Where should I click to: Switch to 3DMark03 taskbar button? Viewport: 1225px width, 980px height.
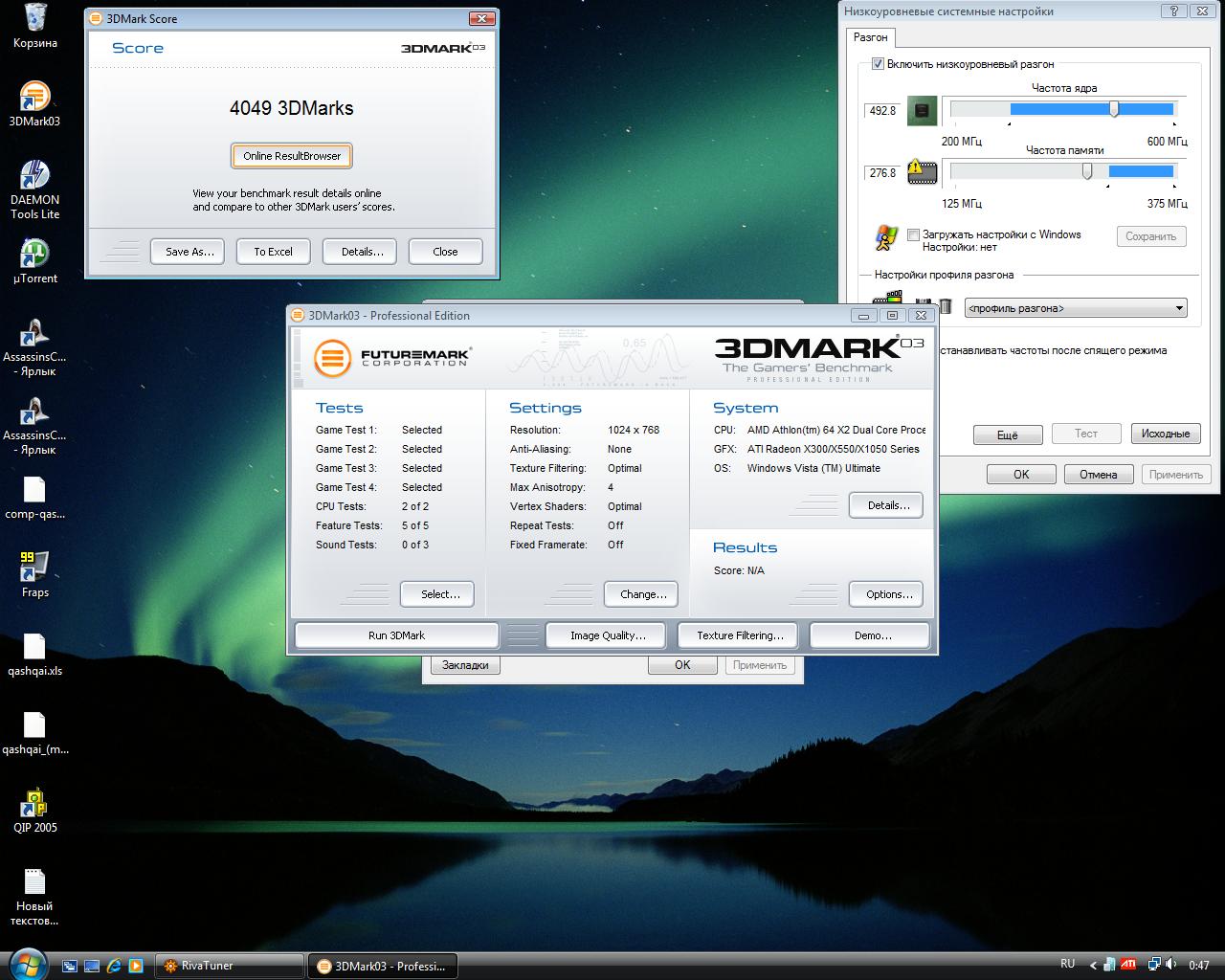pyautogui.click(x=382, y=966)
